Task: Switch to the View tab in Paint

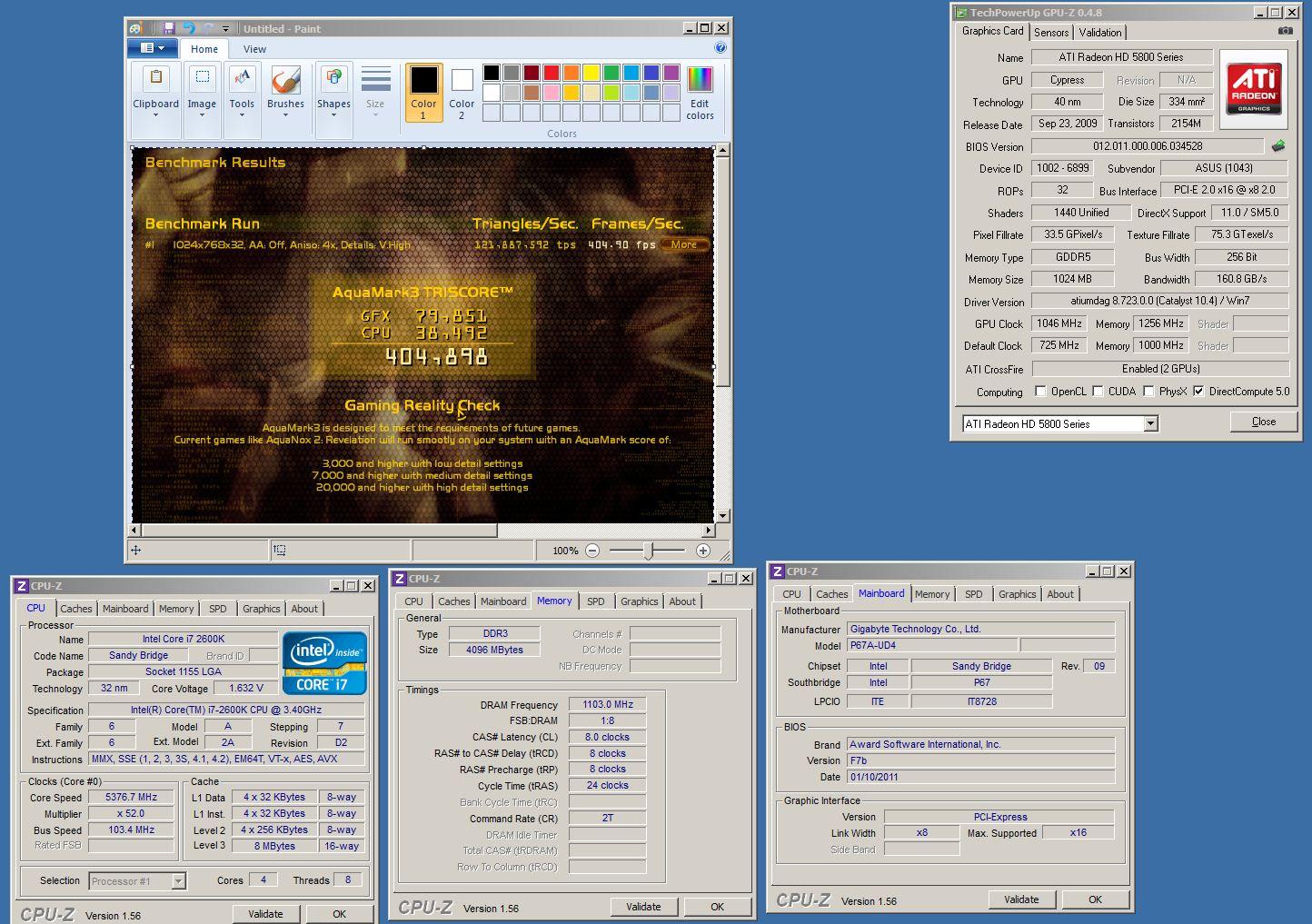Action: pos(254,49)
